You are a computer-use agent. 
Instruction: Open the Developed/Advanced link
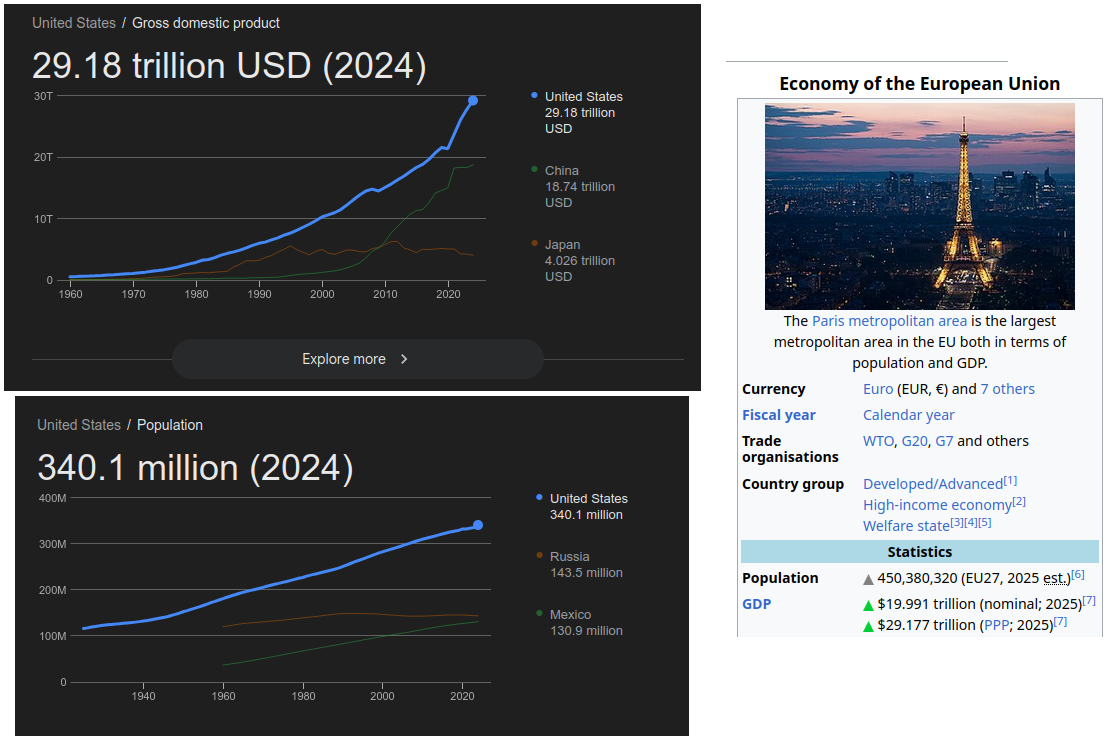[933, 484]
